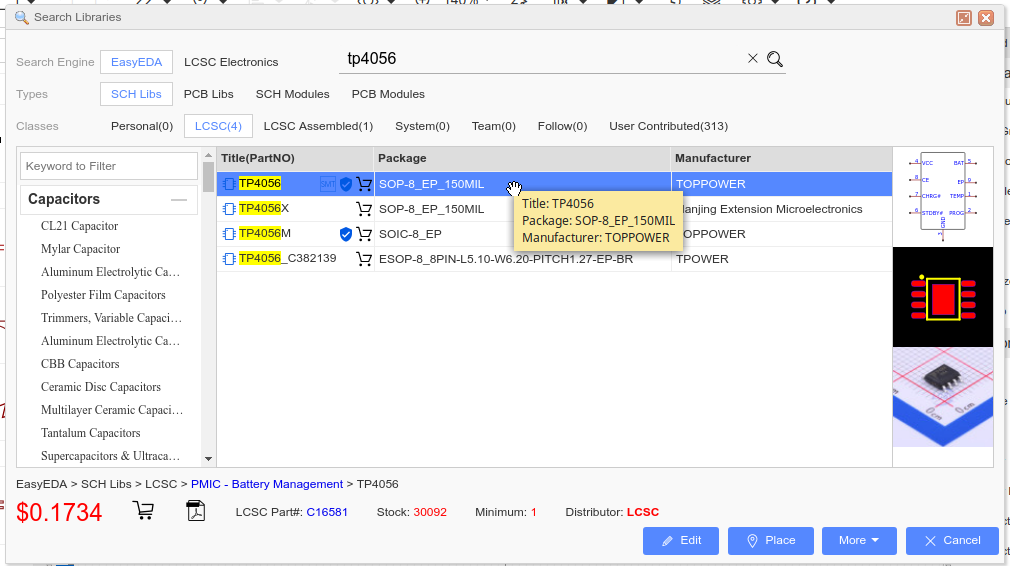
Task: Click the cart icon in TP4056X row
Action: [364, 209]
